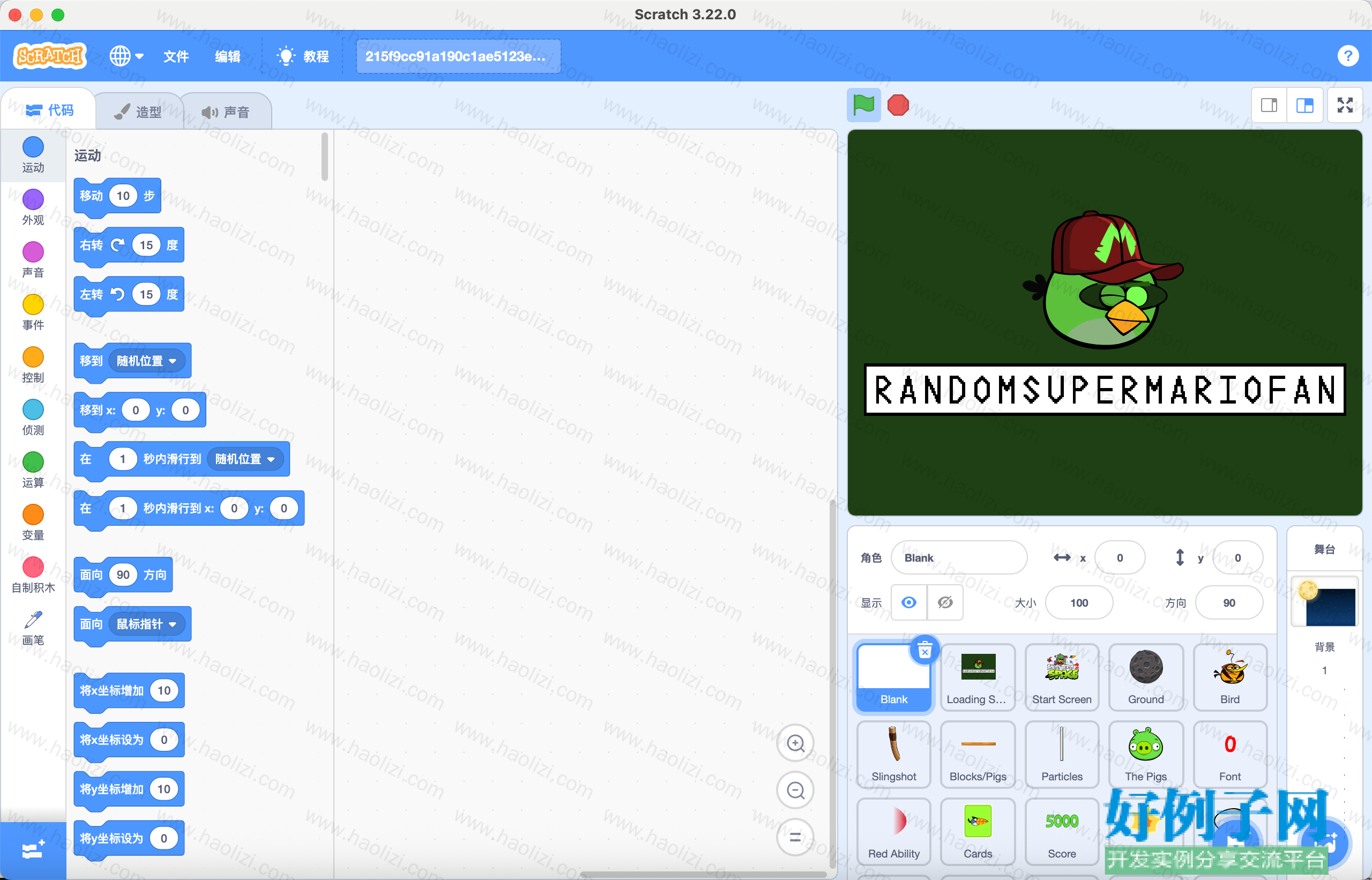Viewport: 1372px width, 880px height.
Task: Open the add extension button
Action: tap(33, 851)
